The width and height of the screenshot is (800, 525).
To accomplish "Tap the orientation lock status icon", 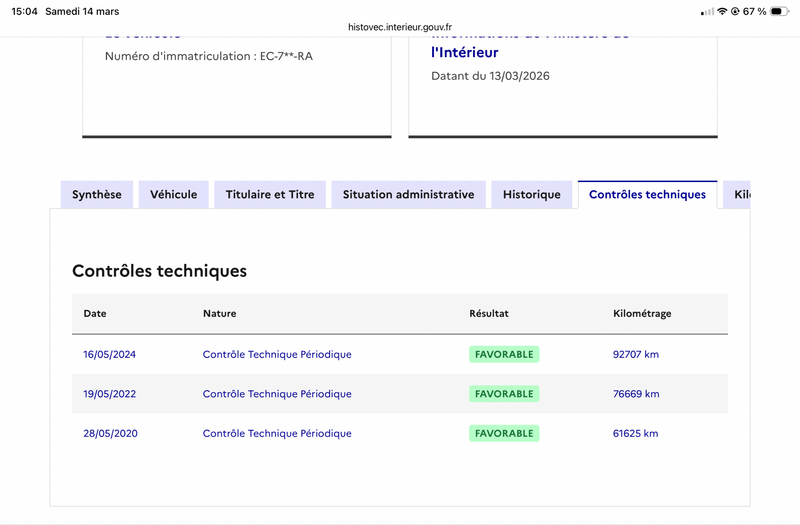I will (x=735, y=11).
